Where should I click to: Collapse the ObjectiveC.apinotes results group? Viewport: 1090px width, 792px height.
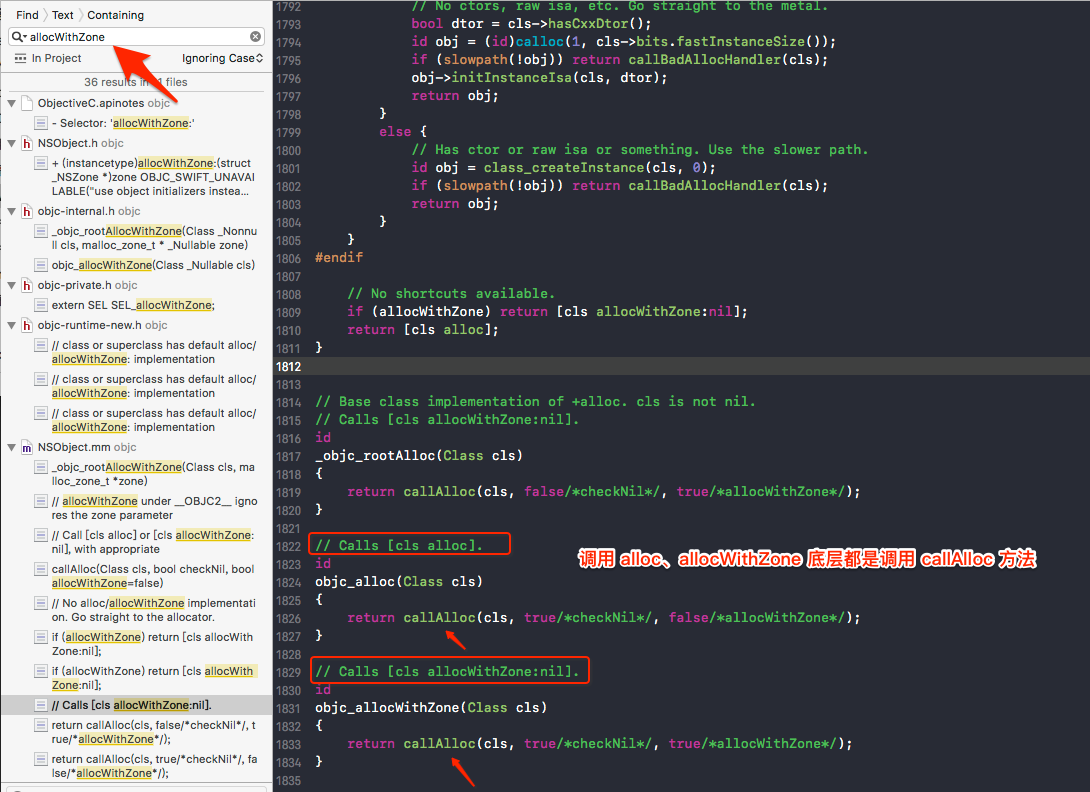pos(12,103)
